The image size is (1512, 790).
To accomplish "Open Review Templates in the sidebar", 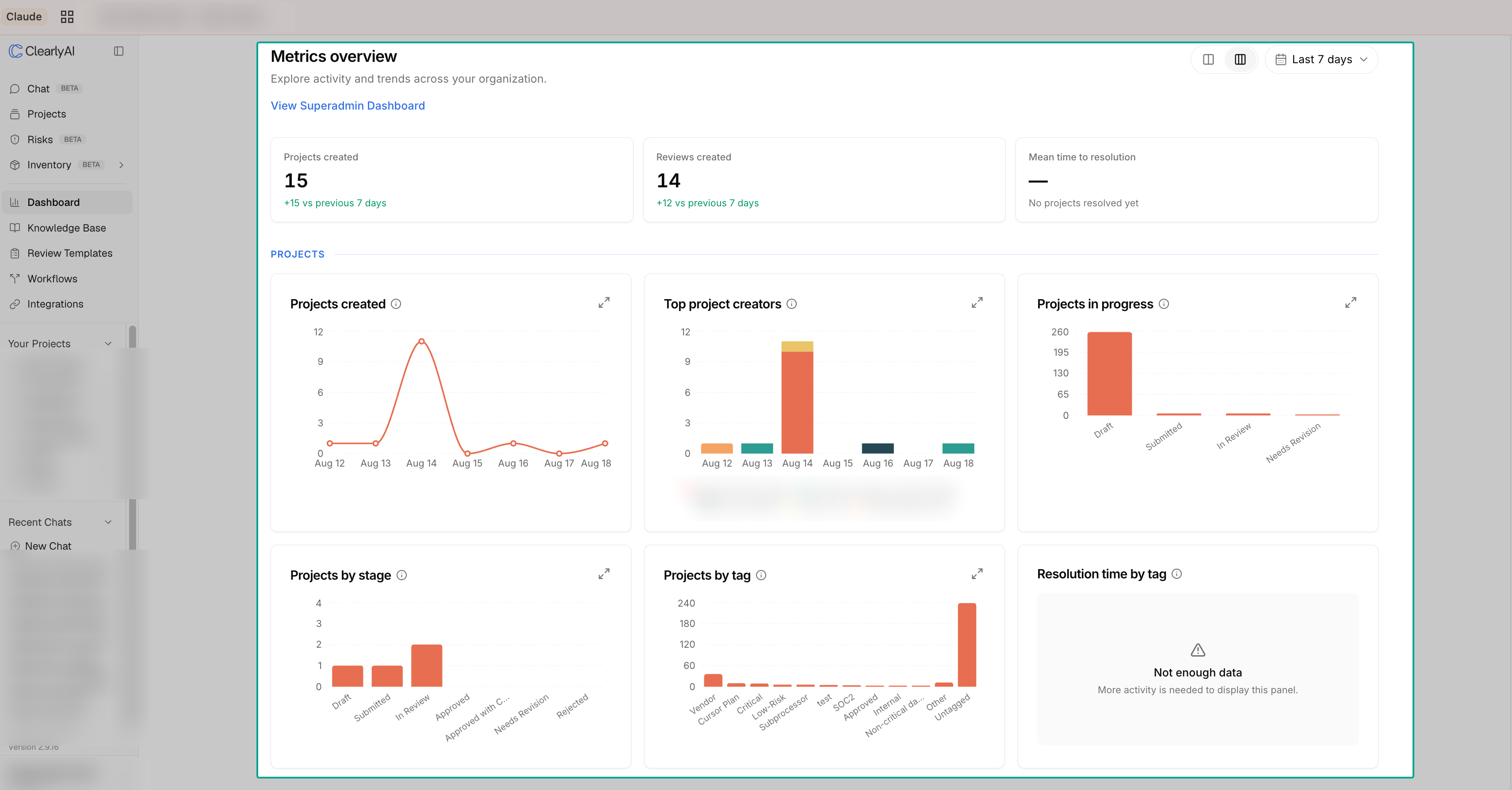I will (x=68, y=253).
